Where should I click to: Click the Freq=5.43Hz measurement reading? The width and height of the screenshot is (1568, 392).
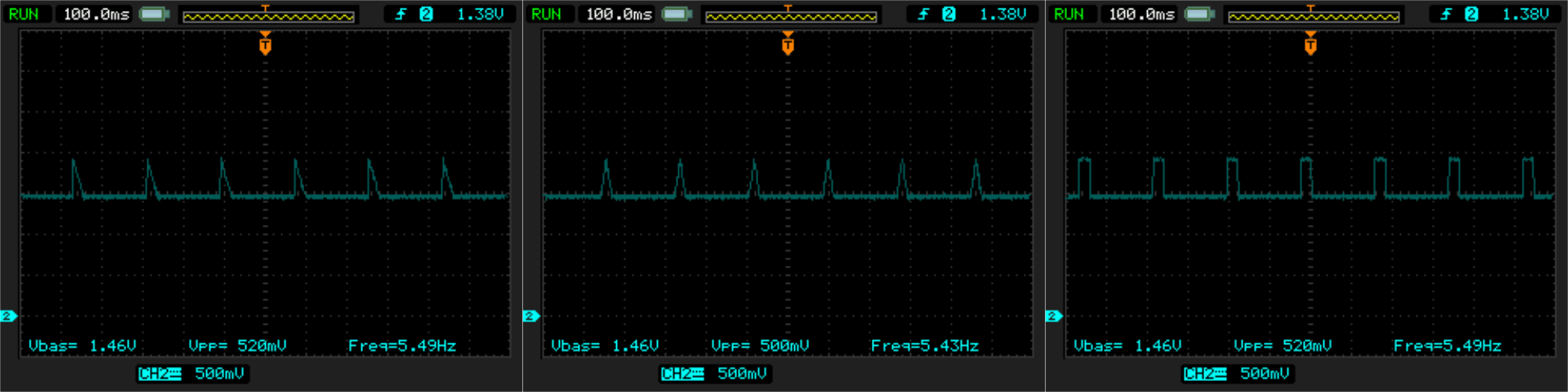pyautogui.click(x=925, y=346)
